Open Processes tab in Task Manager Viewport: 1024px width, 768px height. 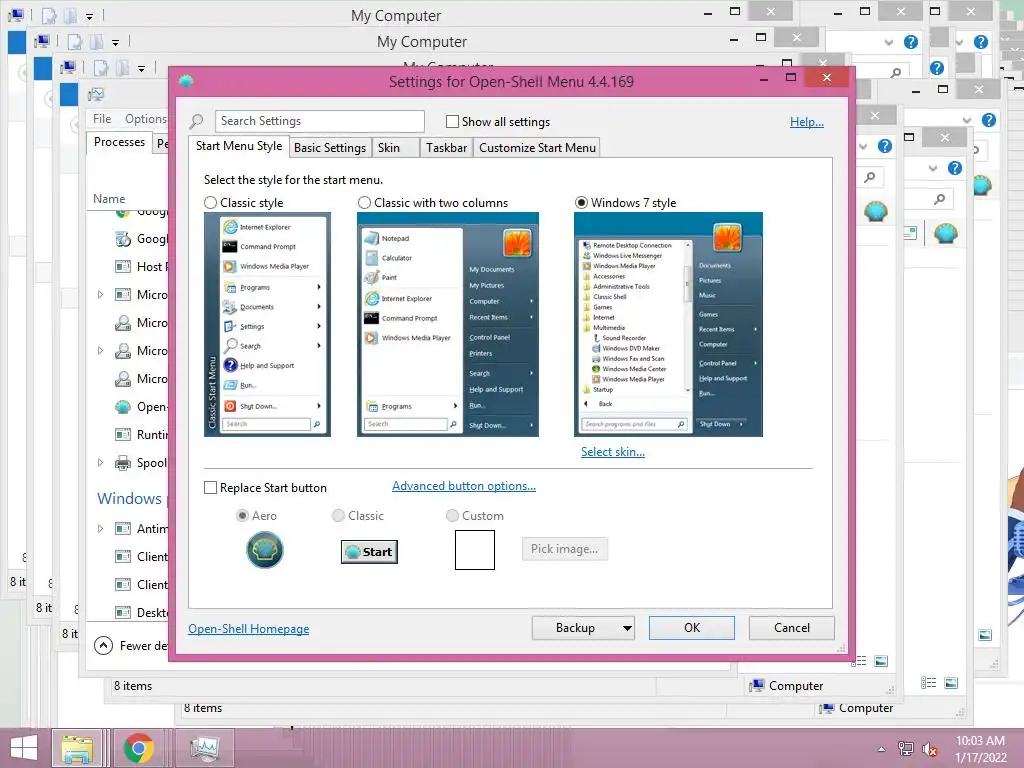coord(120,142)
